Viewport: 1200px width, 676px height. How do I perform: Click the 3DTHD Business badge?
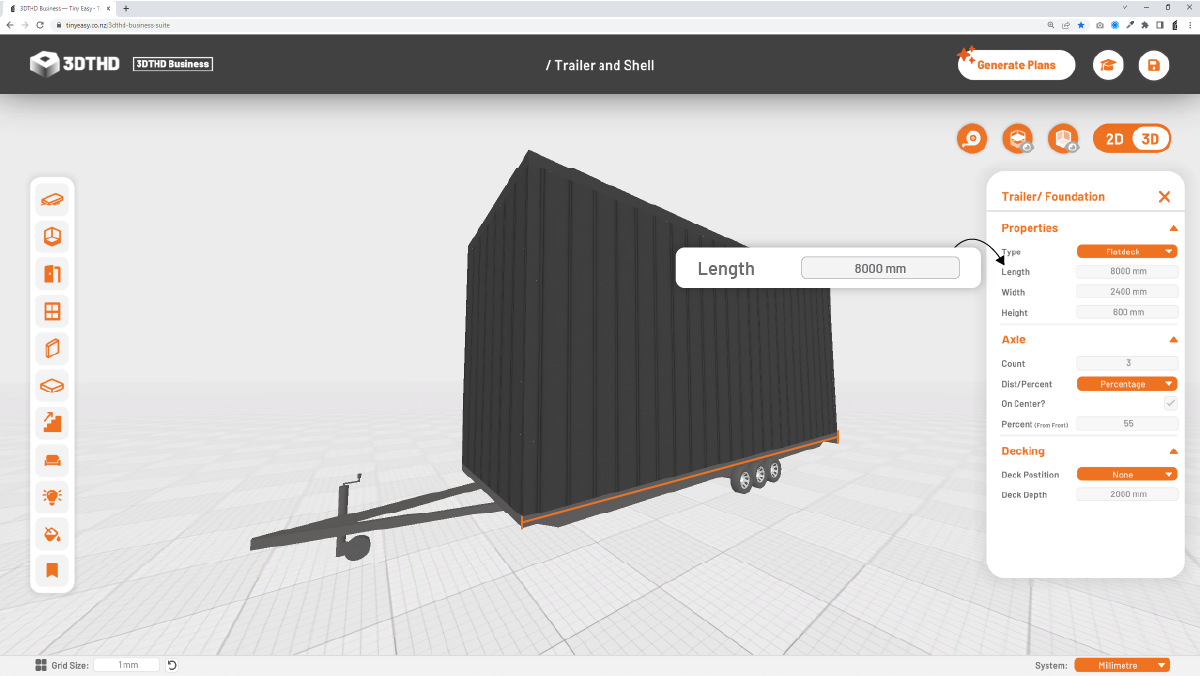click(173, 64)
